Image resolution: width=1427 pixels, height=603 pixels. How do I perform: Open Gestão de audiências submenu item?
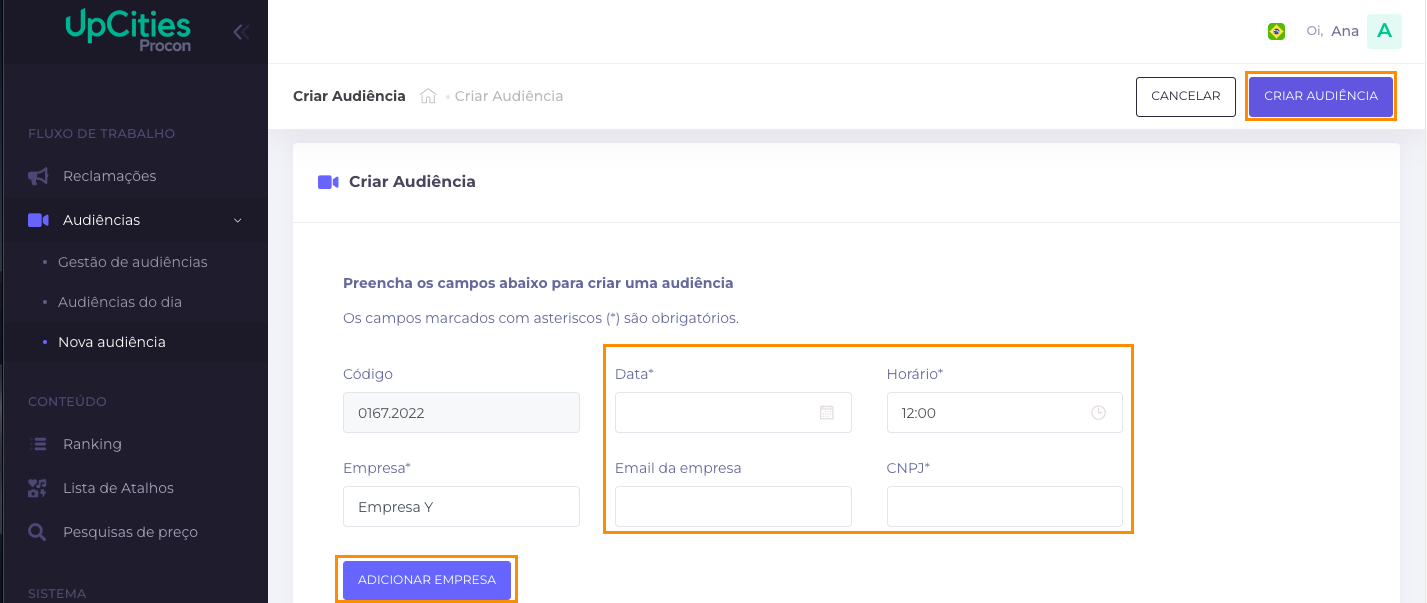(133, 262)
